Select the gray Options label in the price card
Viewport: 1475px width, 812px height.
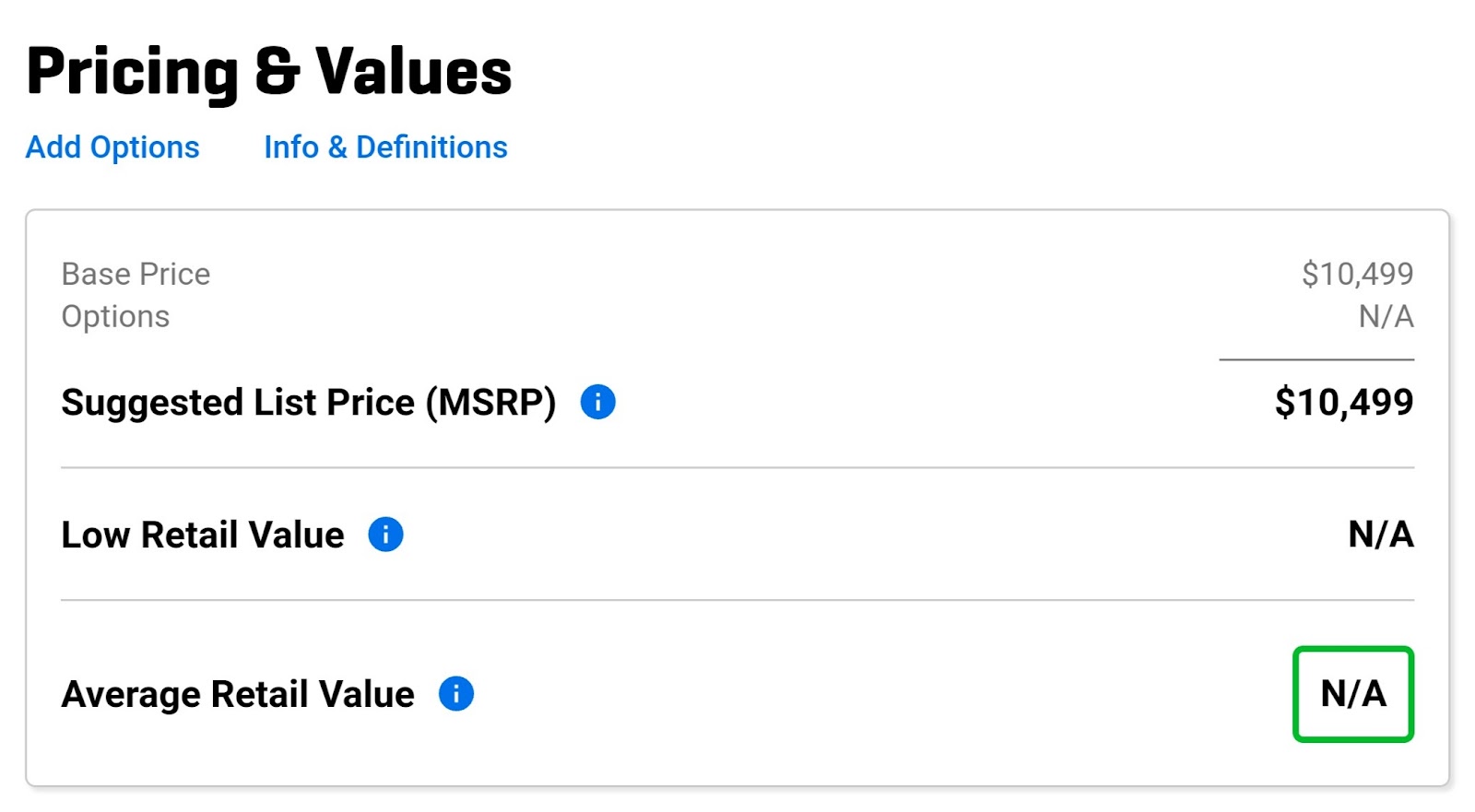(x=115, y=316)
